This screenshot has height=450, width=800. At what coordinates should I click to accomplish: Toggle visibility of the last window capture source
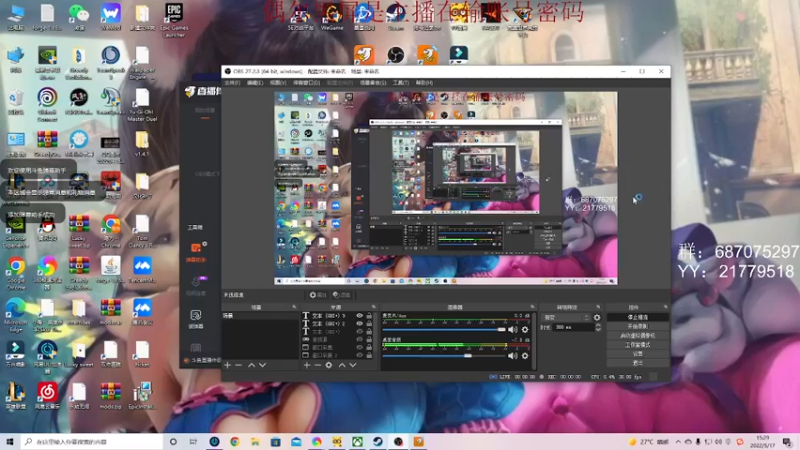(x=359, y=355)
